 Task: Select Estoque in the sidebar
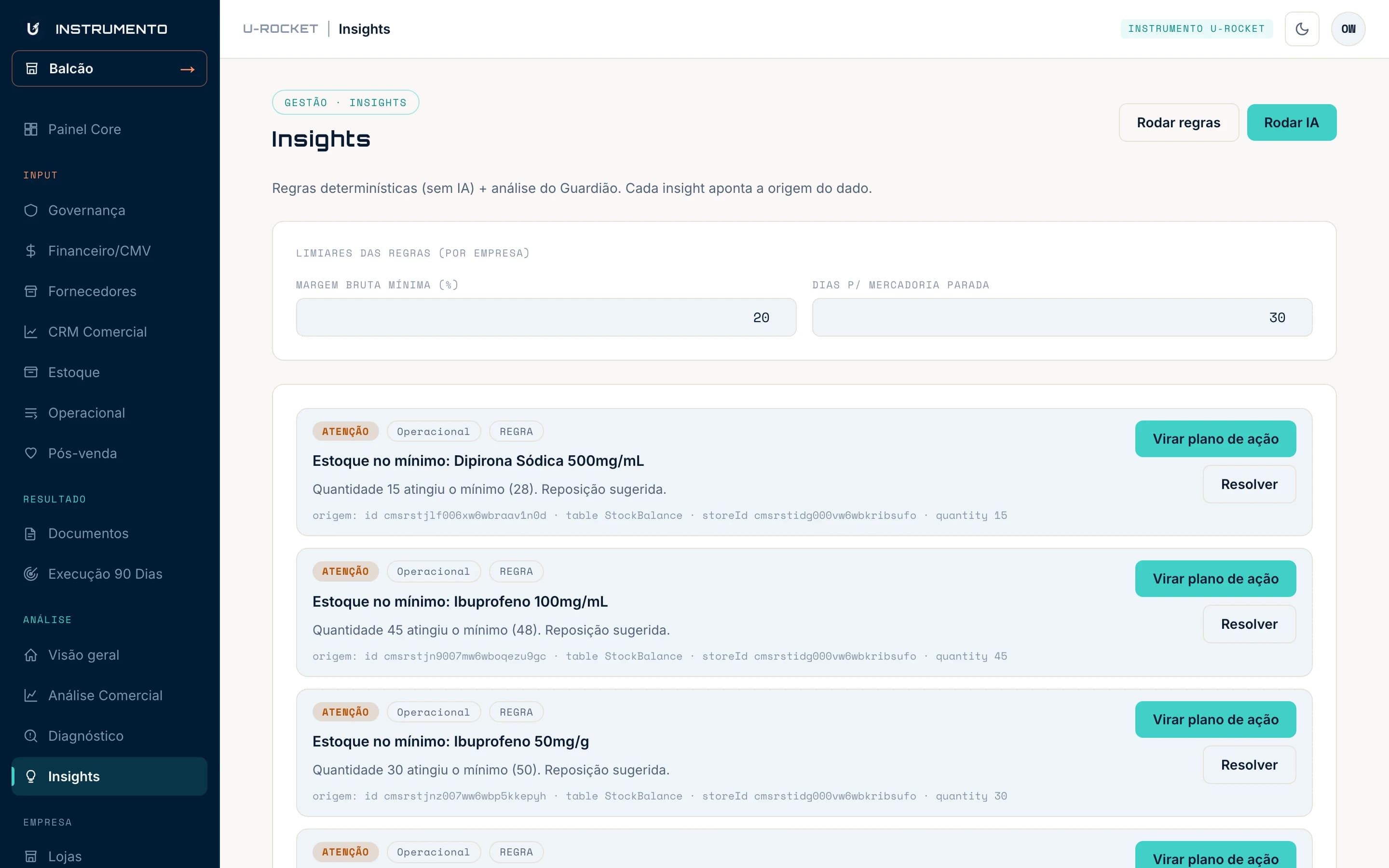[x=109, y=372]
